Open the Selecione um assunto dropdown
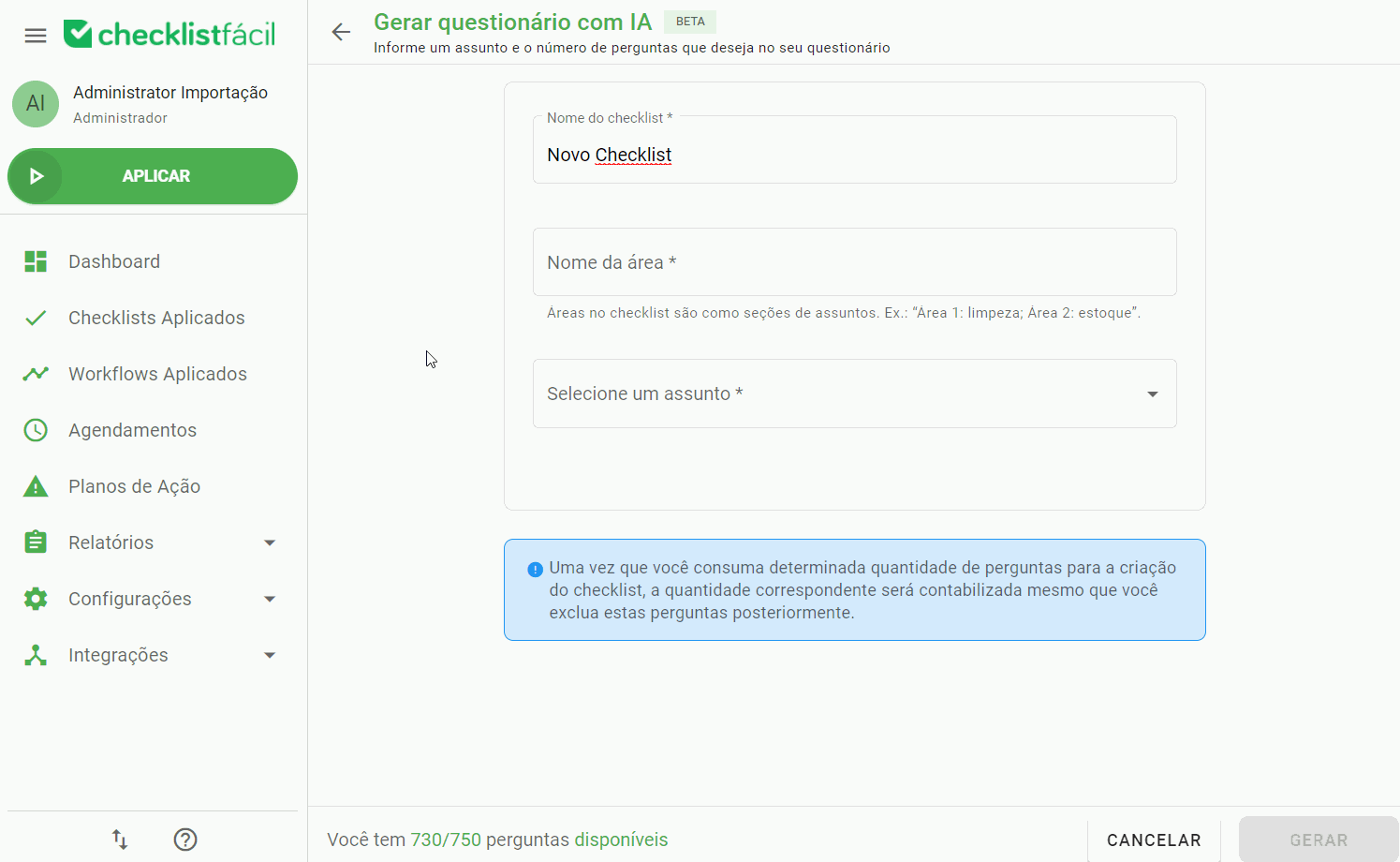Screen dimensions: 1400x862 point(853,394)
